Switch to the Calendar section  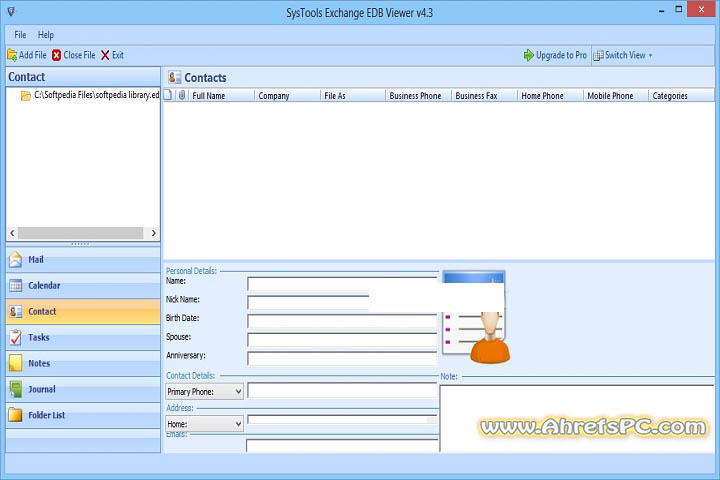[83, 286]
